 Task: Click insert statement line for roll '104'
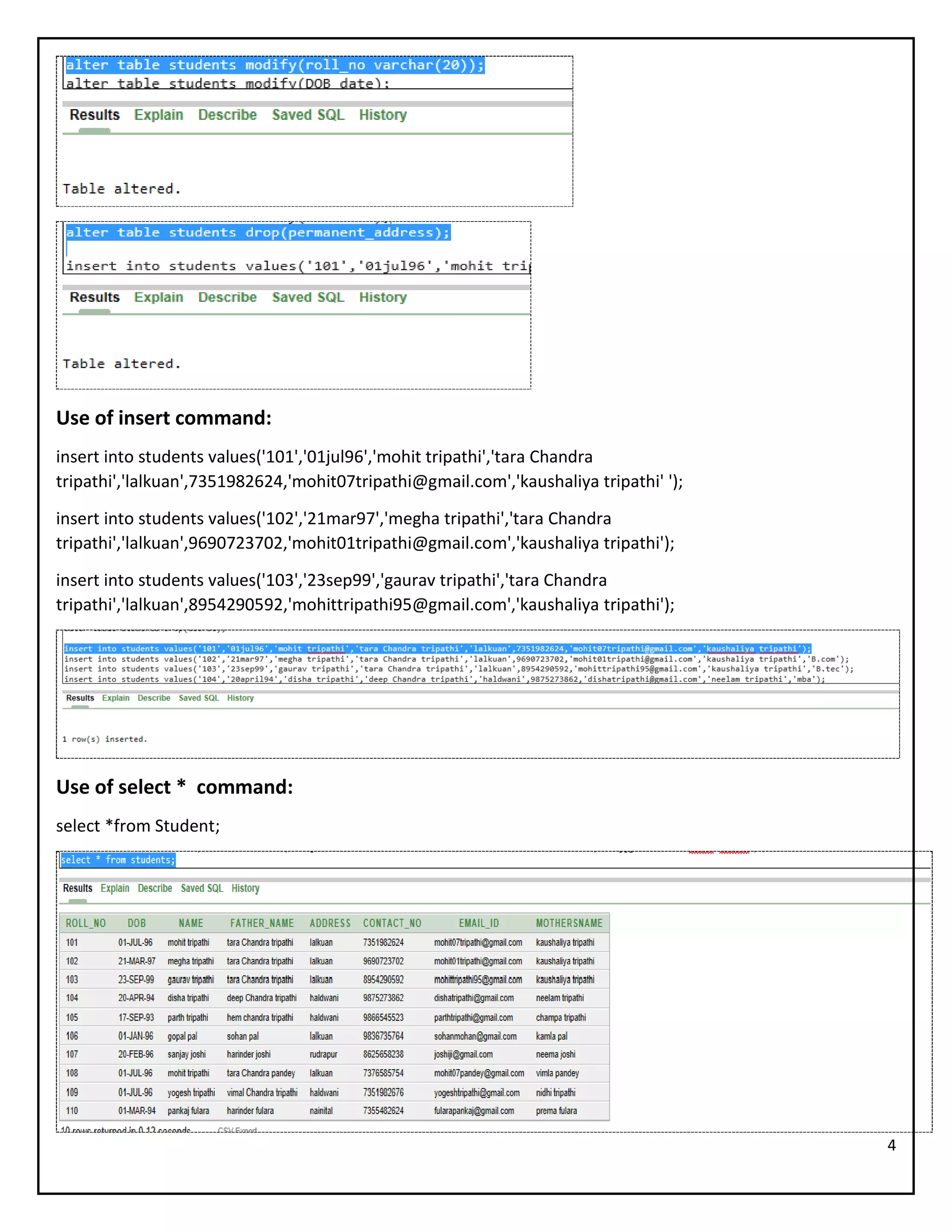(x=444, y=679)
